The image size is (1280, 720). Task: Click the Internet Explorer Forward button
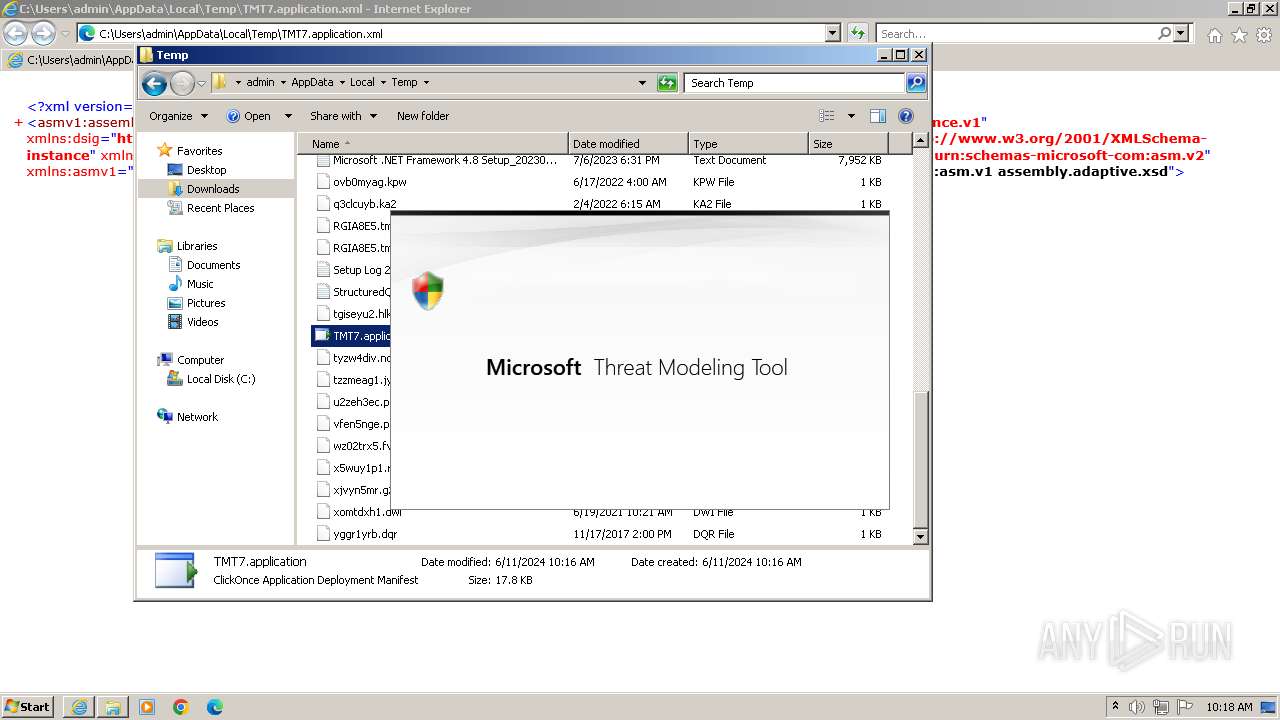pos(43,33)
